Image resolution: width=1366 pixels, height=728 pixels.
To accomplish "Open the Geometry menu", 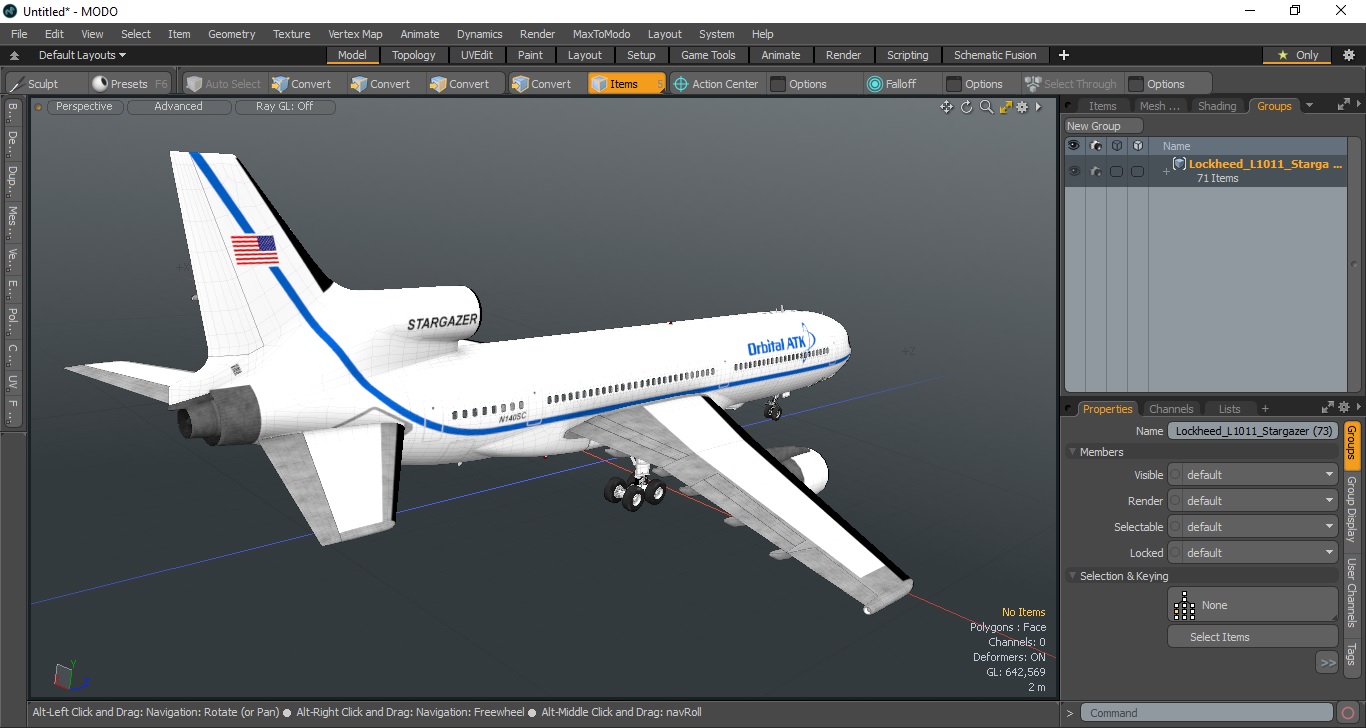I will point(231,34).
